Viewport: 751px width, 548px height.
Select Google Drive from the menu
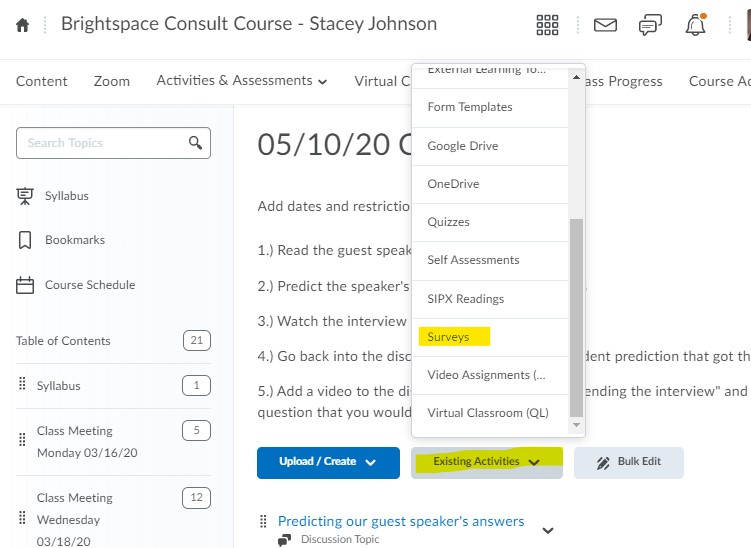coord(462,146)
